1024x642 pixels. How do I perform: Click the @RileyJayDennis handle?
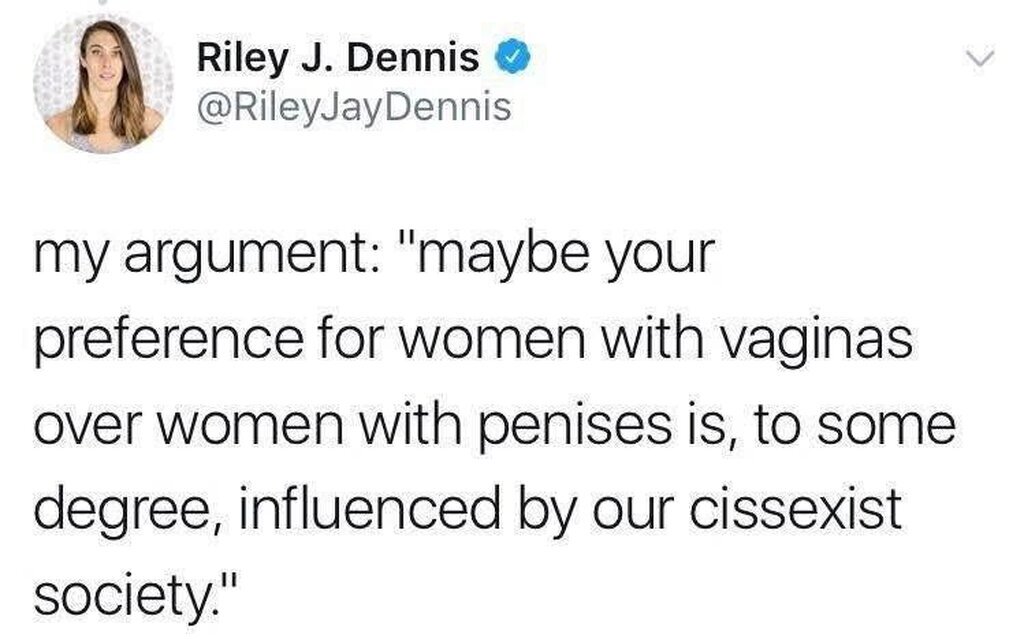[354, 106]
